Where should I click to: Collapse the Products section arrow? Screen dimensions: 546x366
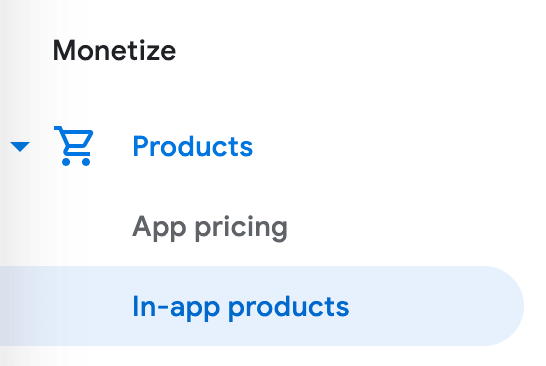pos(20,146)
